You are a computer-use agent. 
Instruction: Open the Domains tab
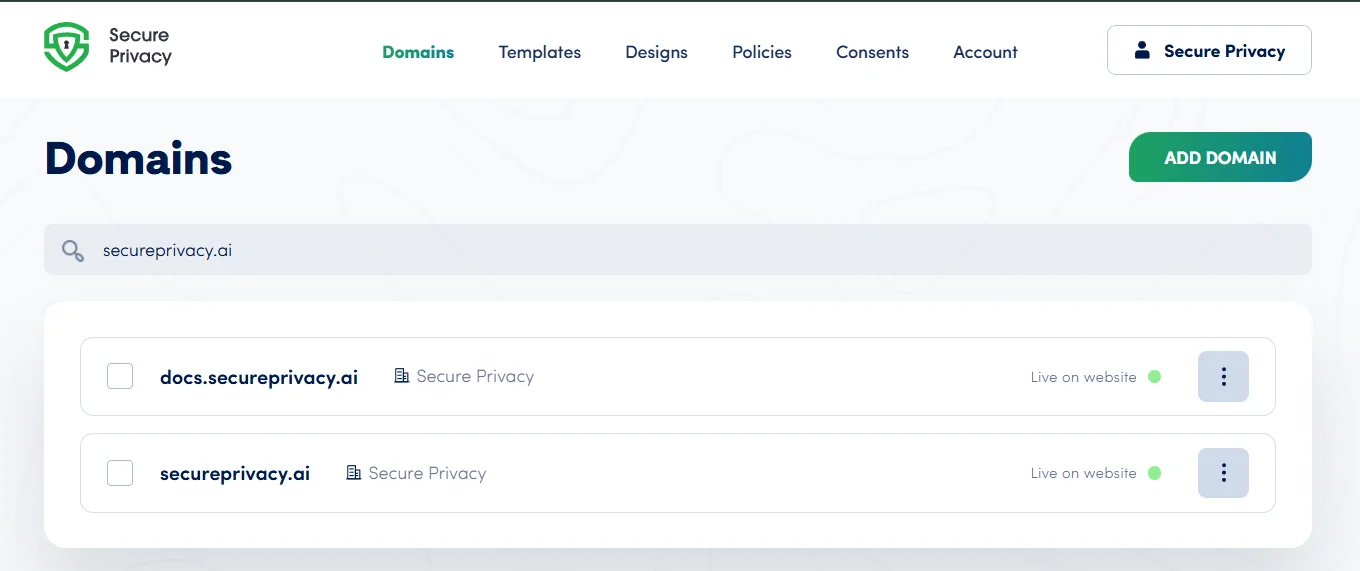click(418, 52)
